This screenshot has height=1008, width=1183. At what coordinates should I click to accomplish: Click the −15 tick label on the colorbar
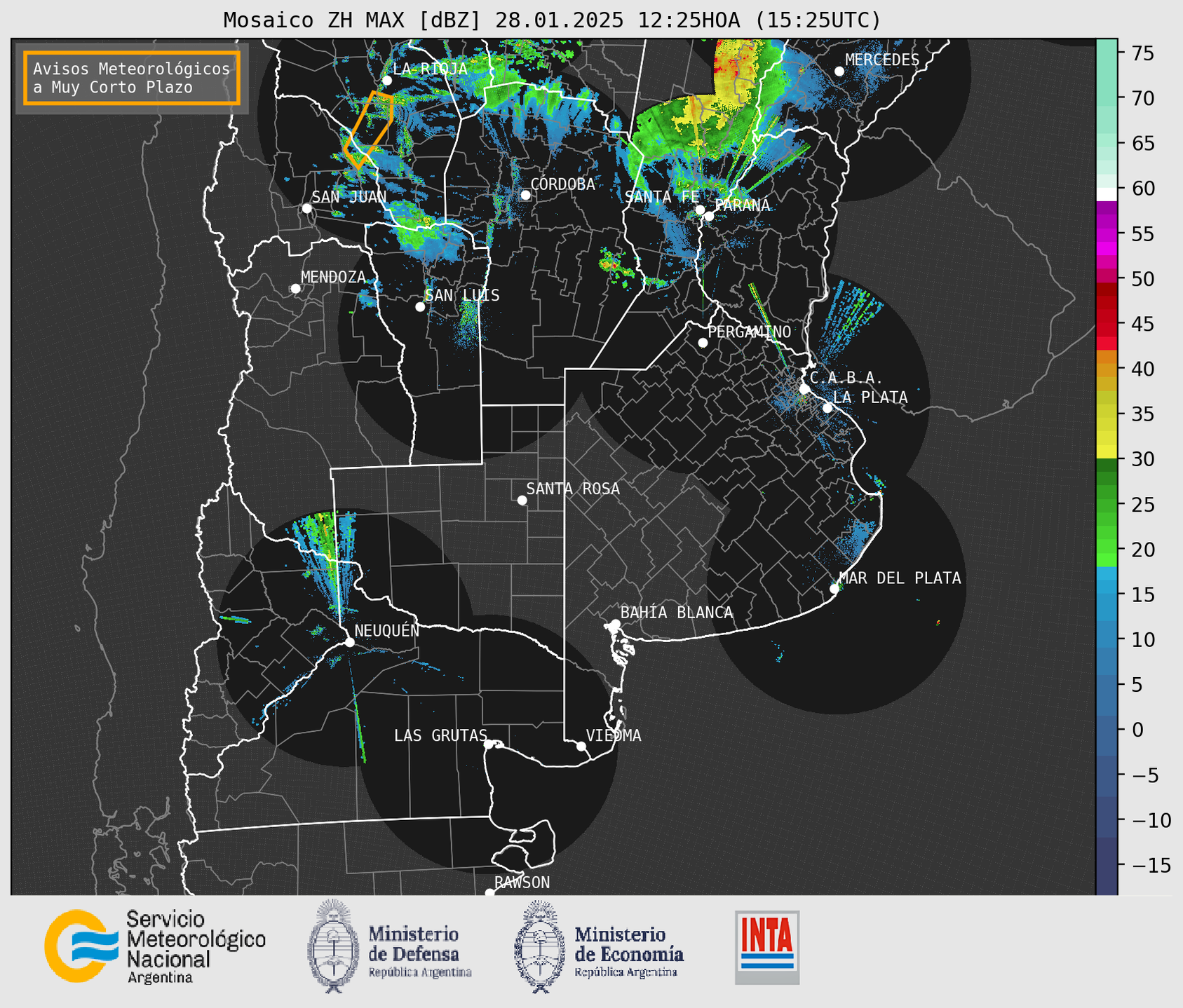click(1150, 865)
